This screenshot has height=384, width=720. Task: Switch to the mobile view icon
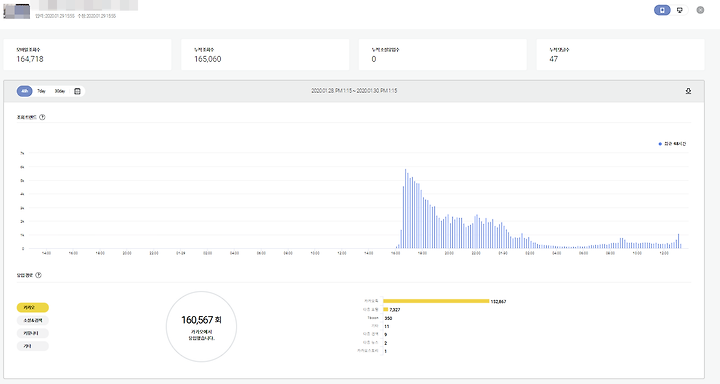tap(662, 10)
